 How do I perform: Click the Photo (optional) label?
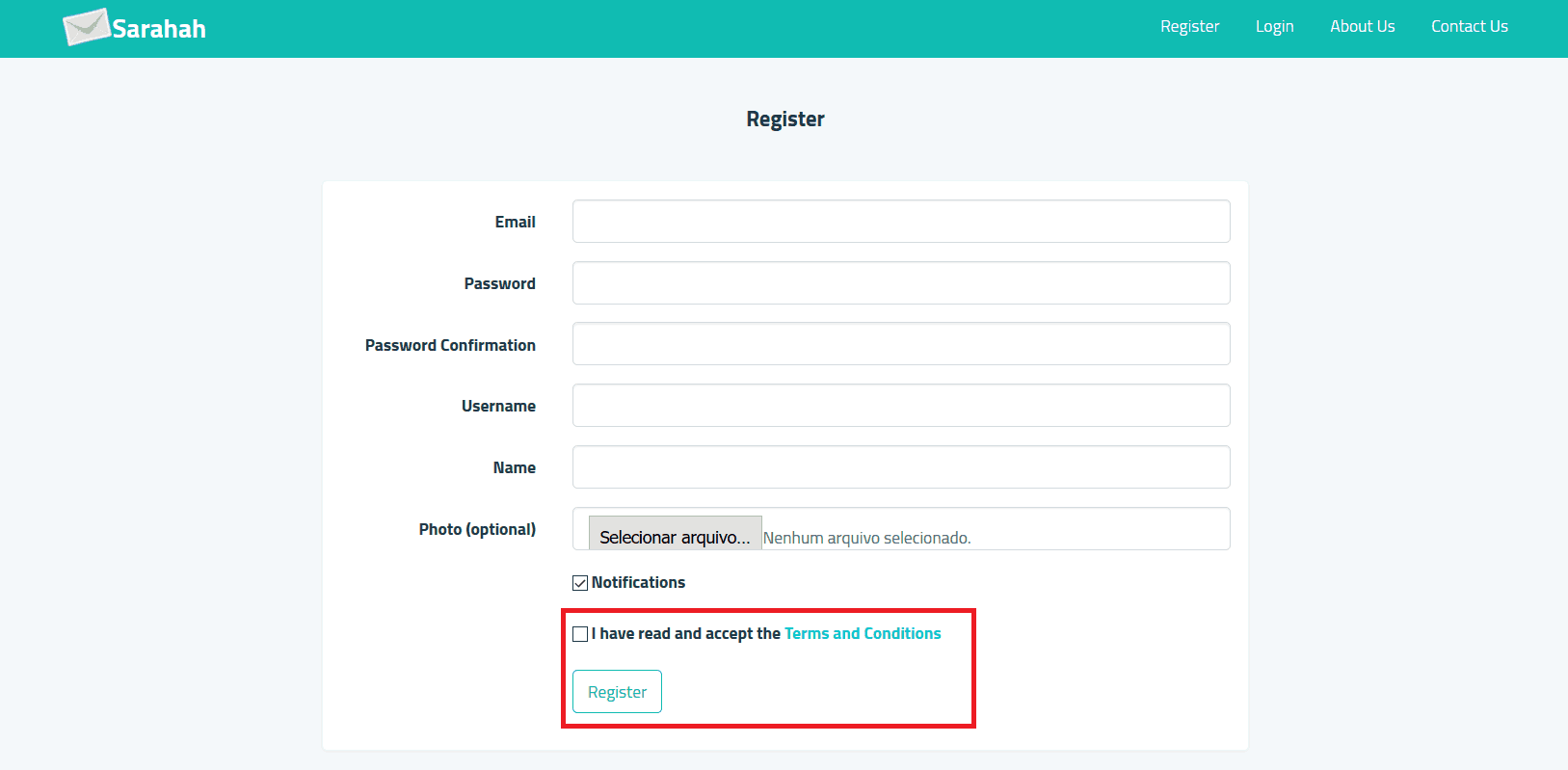(477, 529)
